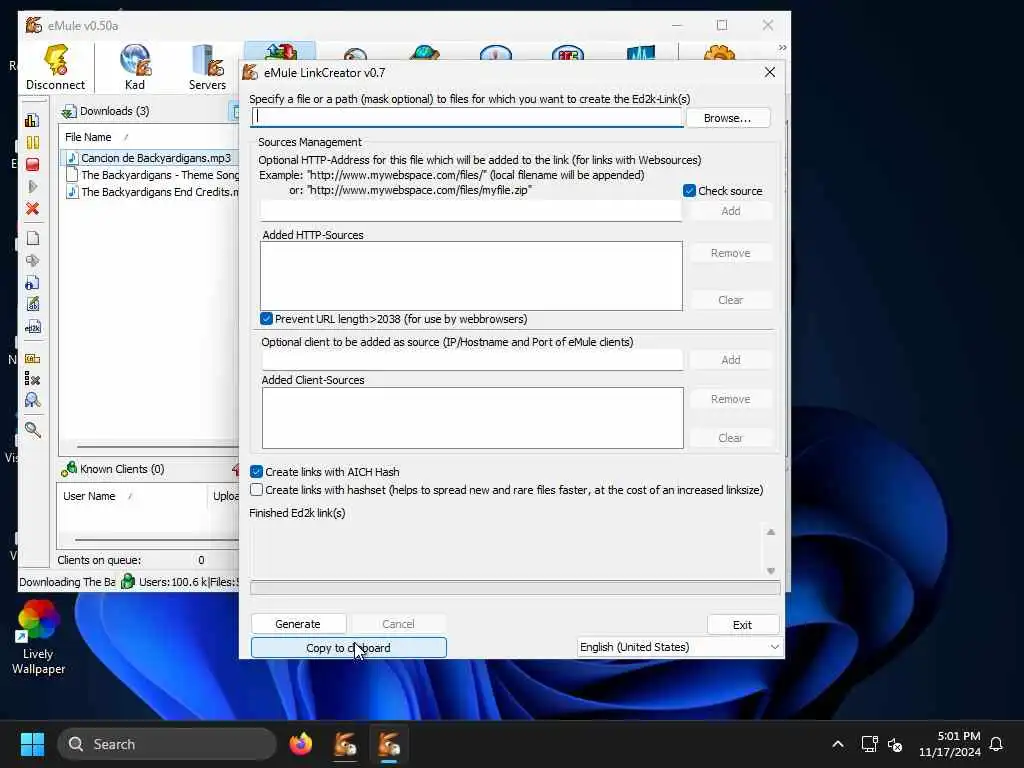This screenshot has width=1024, height=768.
Task: Click the magnifying glass search icon at sidebar bottom
Action: coord(32,429)
